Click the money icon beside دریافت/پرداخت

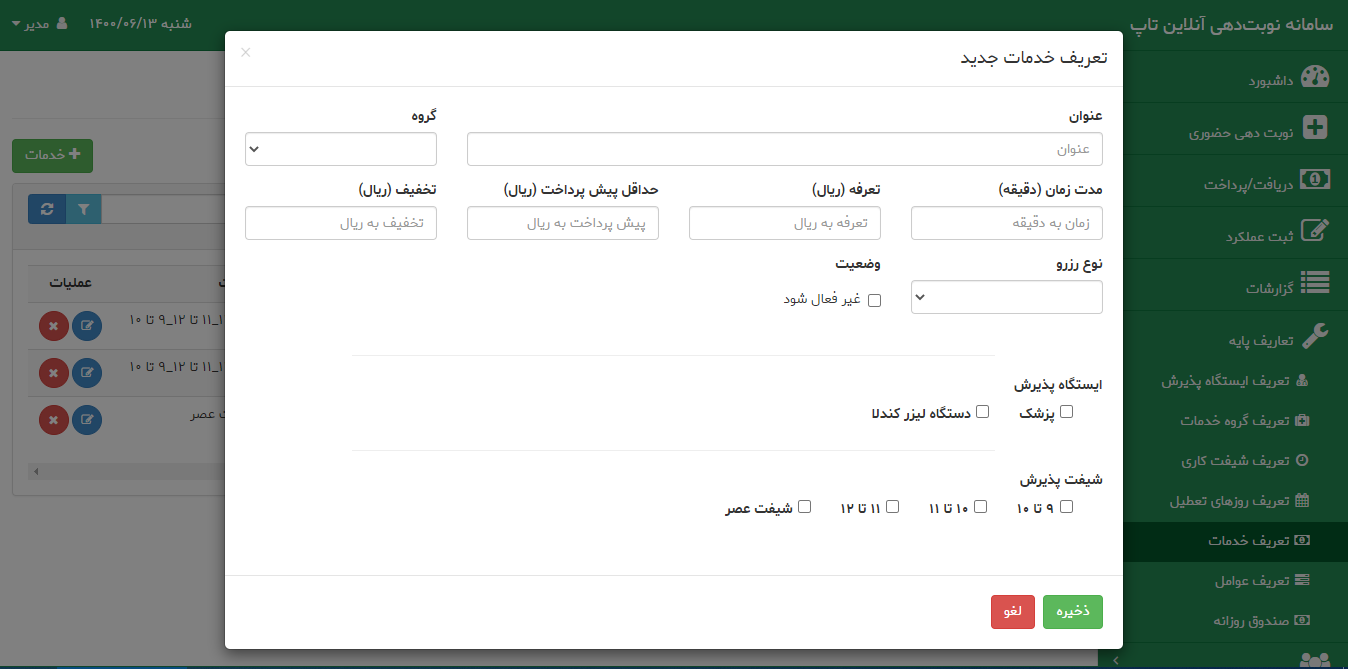pos(1315,180)
